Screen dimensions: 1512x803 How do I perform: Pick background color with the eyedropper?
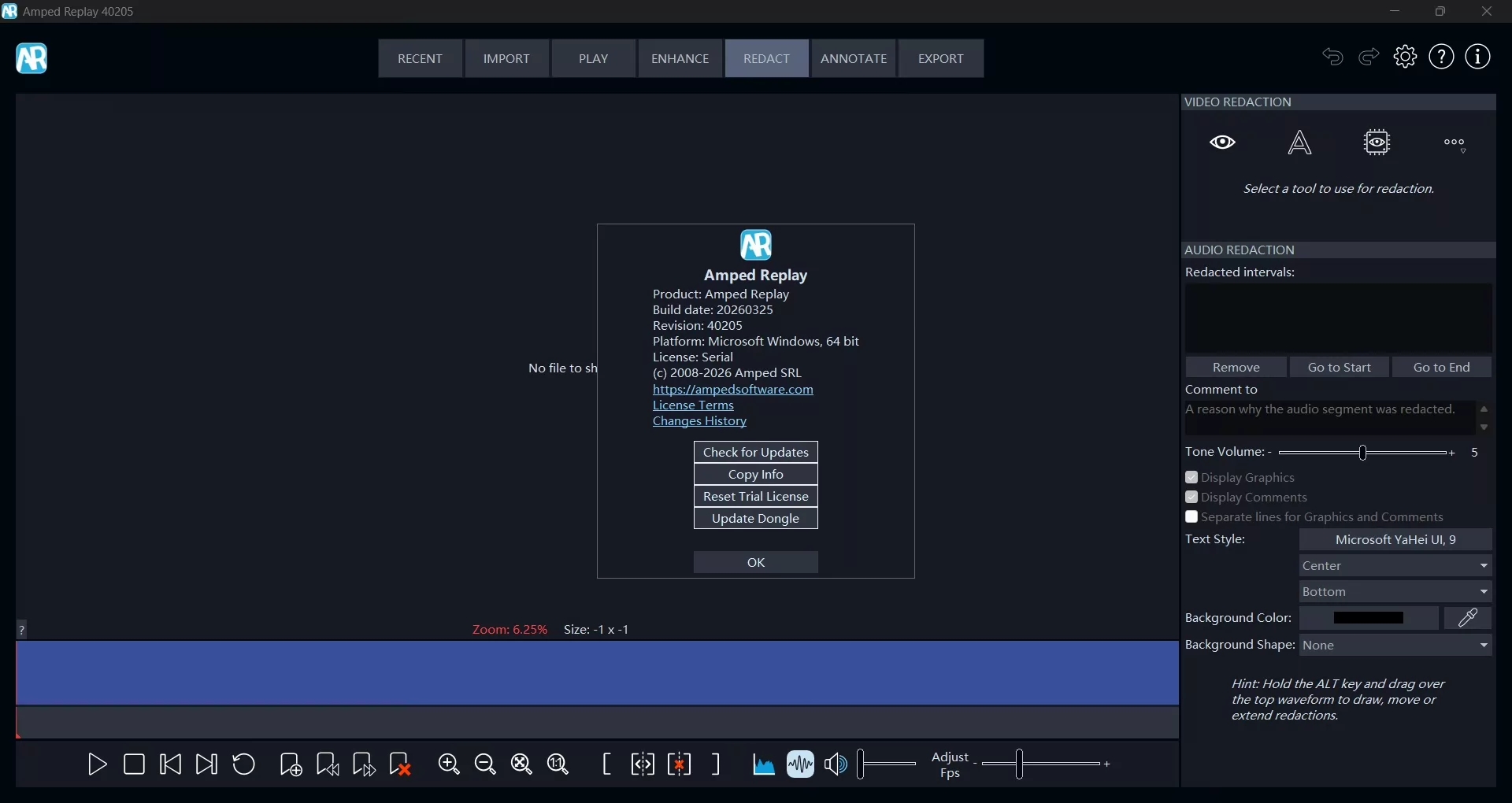[1469, 619]
